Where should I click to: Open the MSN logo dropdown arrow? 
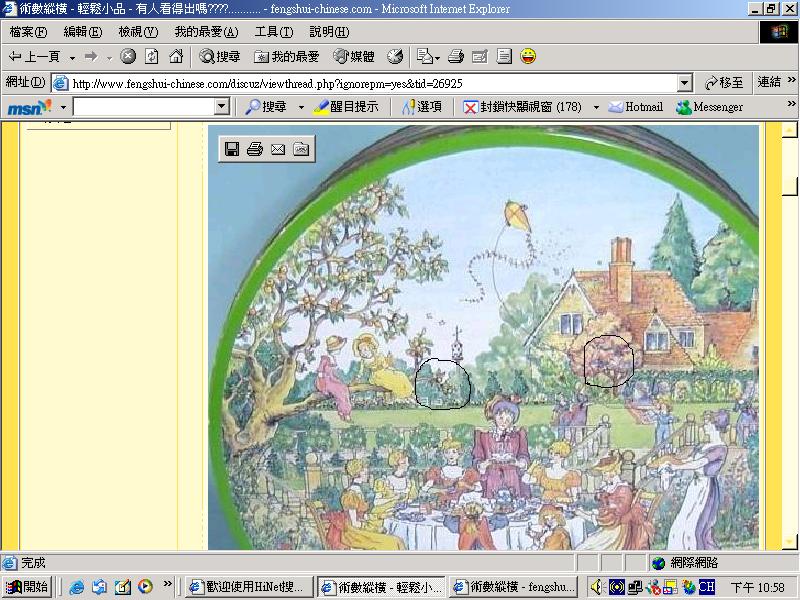click(x=63, y=107)
